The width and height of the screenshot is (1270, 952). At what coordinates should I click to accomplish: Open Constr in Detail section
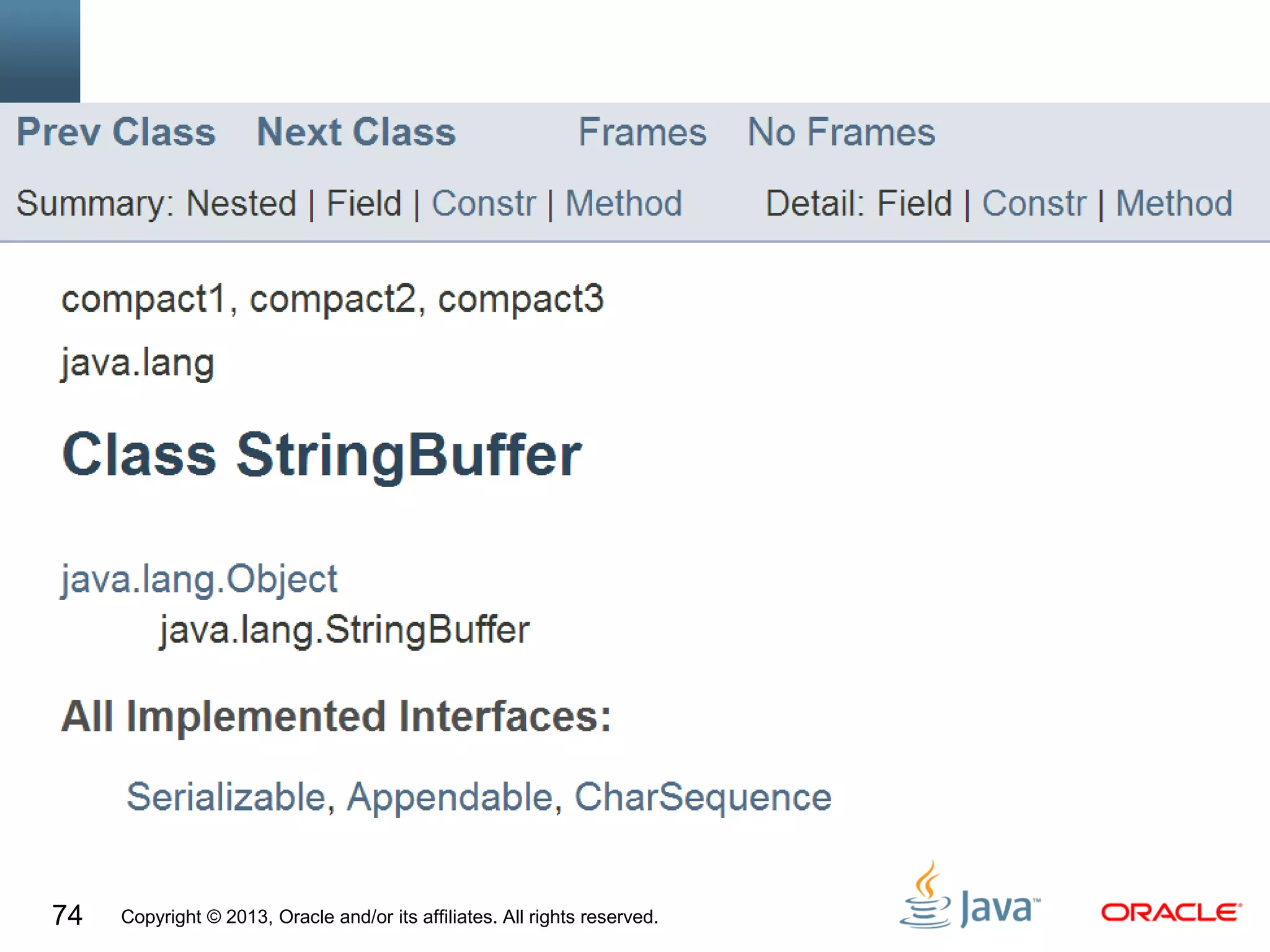tap(1034, 203)
